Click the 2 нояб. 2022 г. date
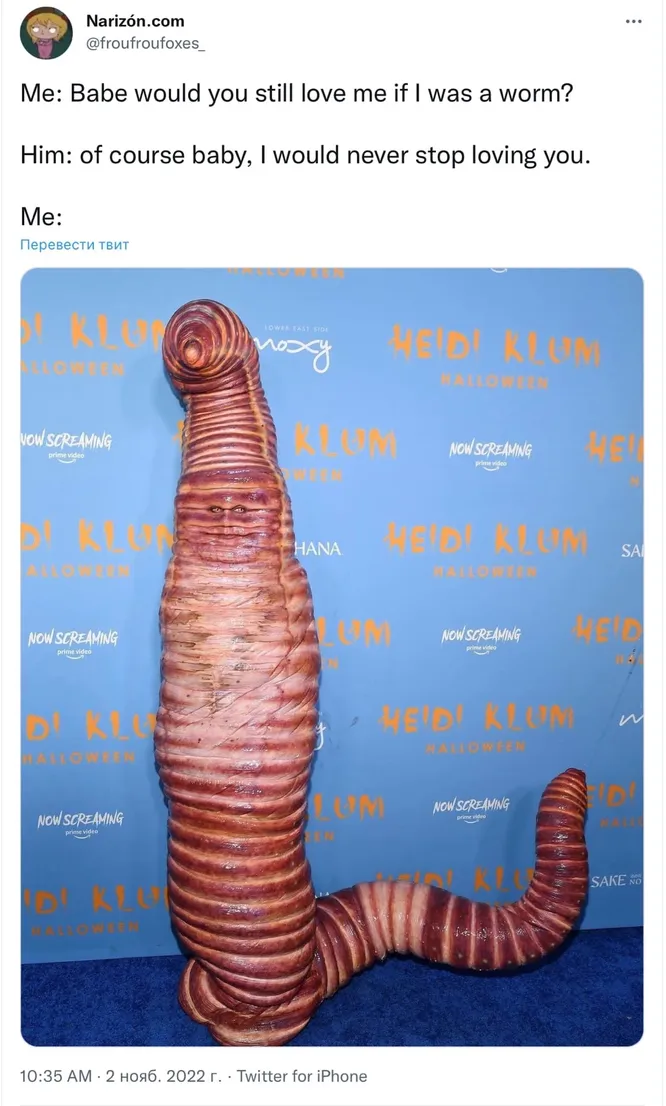Screen dimensions: 666x1106 pos(163,1076)
